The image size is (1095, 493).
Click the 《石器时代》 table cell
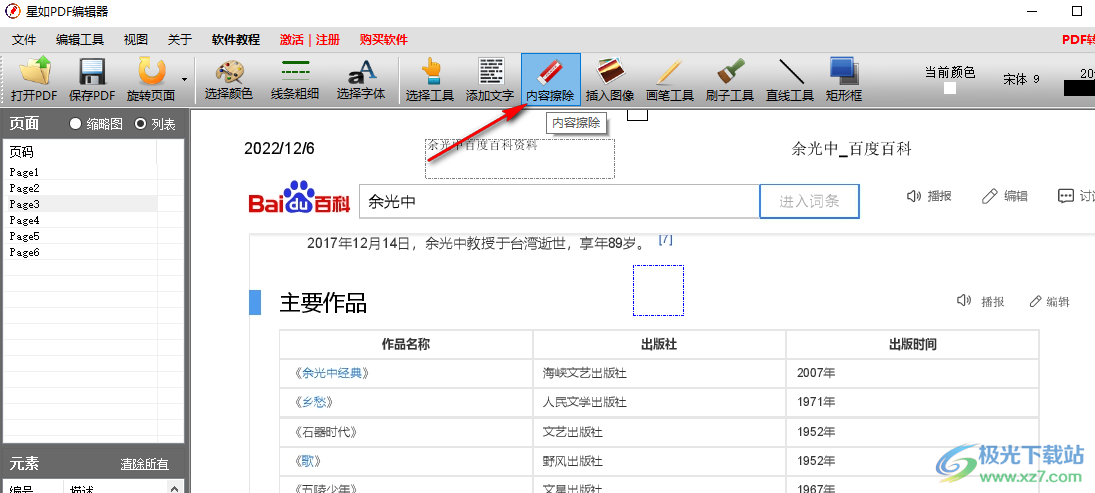coord(406,432)
